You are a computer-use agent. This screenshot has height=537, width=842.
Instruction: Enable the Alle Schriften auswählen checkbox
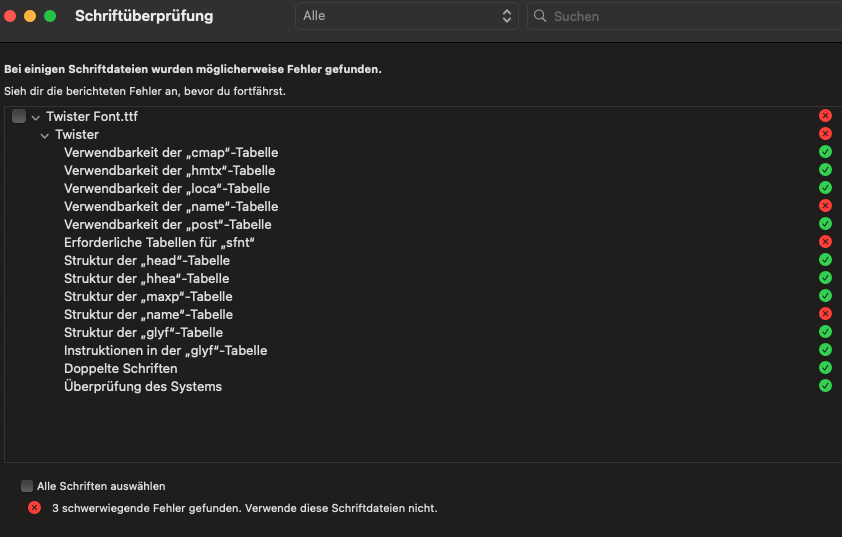click(x=27, y=486)
